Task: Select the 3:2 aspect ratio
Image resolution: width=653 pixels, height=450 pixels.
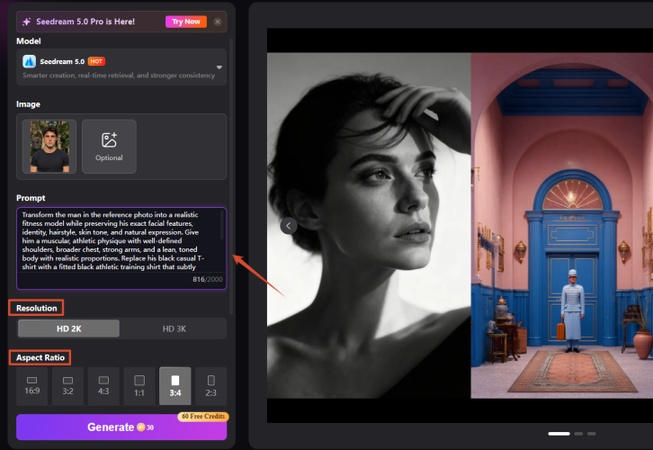Action: 68,385
